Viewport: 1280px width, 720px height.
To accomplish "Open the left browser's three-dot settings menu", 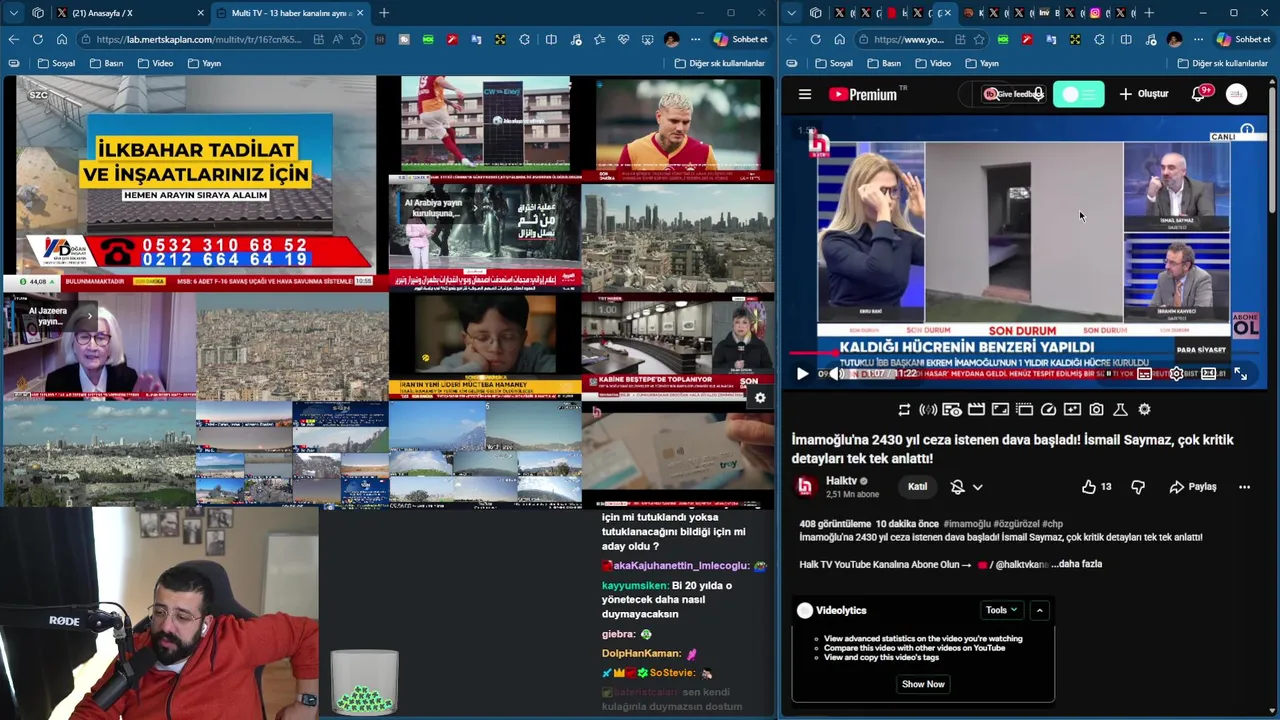I will pyautogui.click(x=695, y=39).
